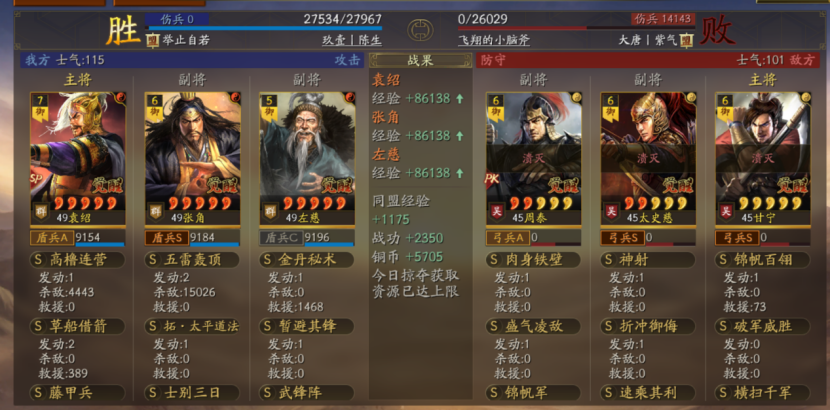Click the 群 faction badge on 袁绍's card
The height and width of the screenshot is (410, 830).
(41, 210)
